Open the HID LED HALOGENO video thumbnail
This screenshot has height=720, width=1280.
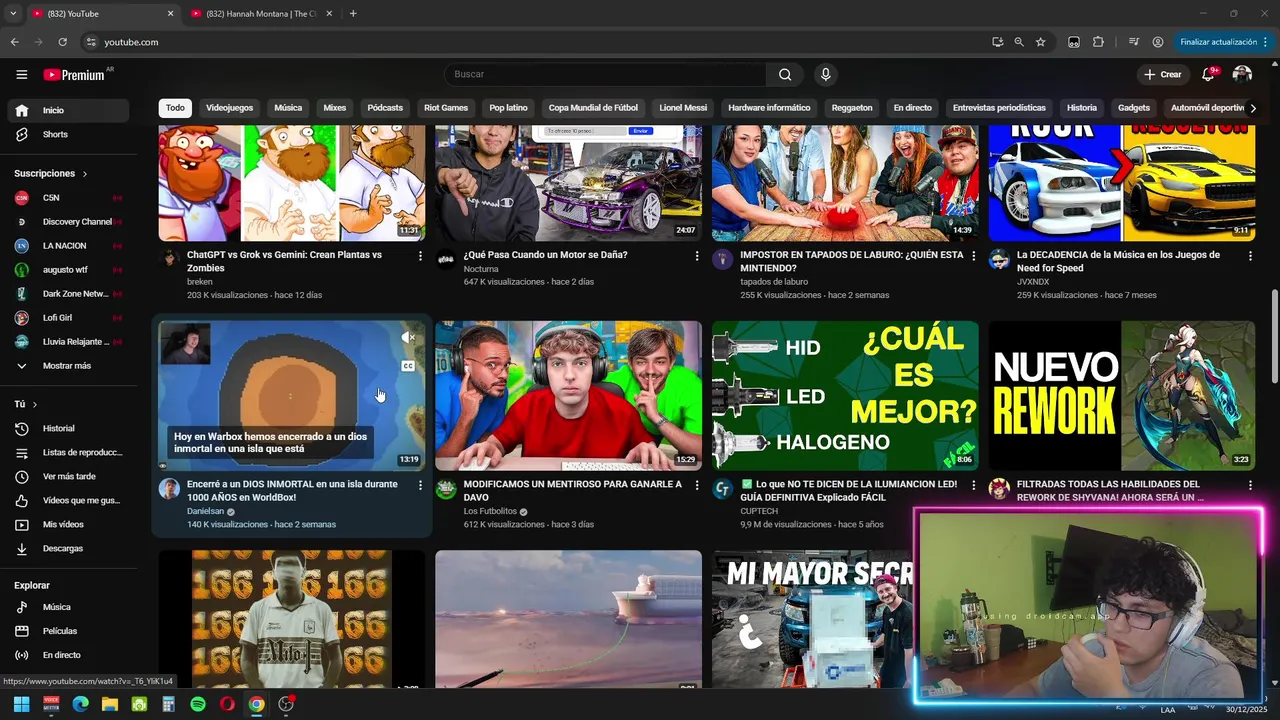(845, 395)
